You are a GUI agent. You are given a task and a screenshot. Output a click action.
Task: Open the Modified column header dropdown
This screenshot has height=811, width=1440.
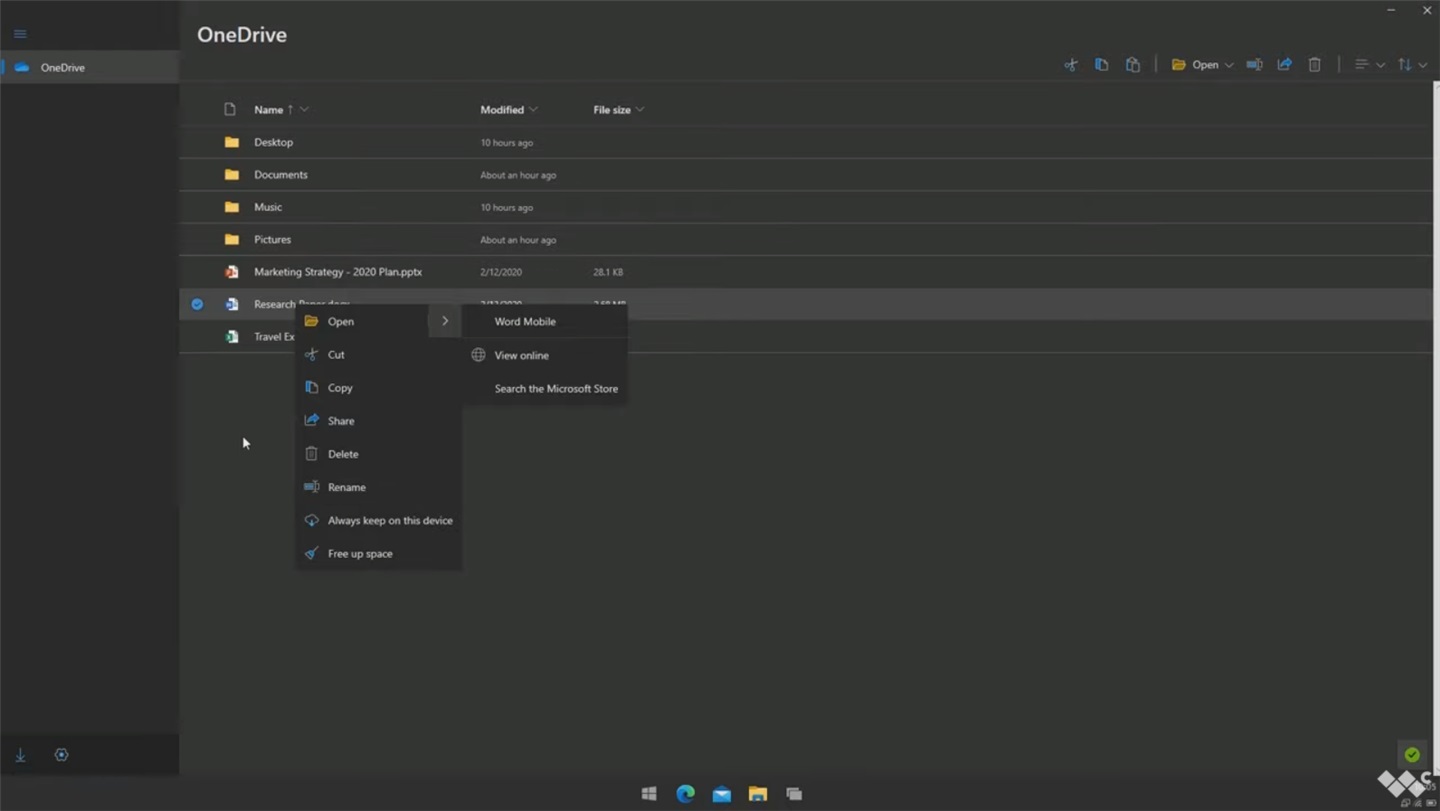tap(533, 109)
